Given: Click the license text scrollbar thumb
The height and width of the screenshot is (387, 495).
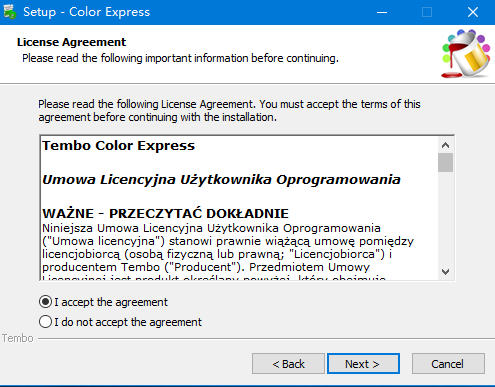Looking at the screenshot, I should pos(445,163).
